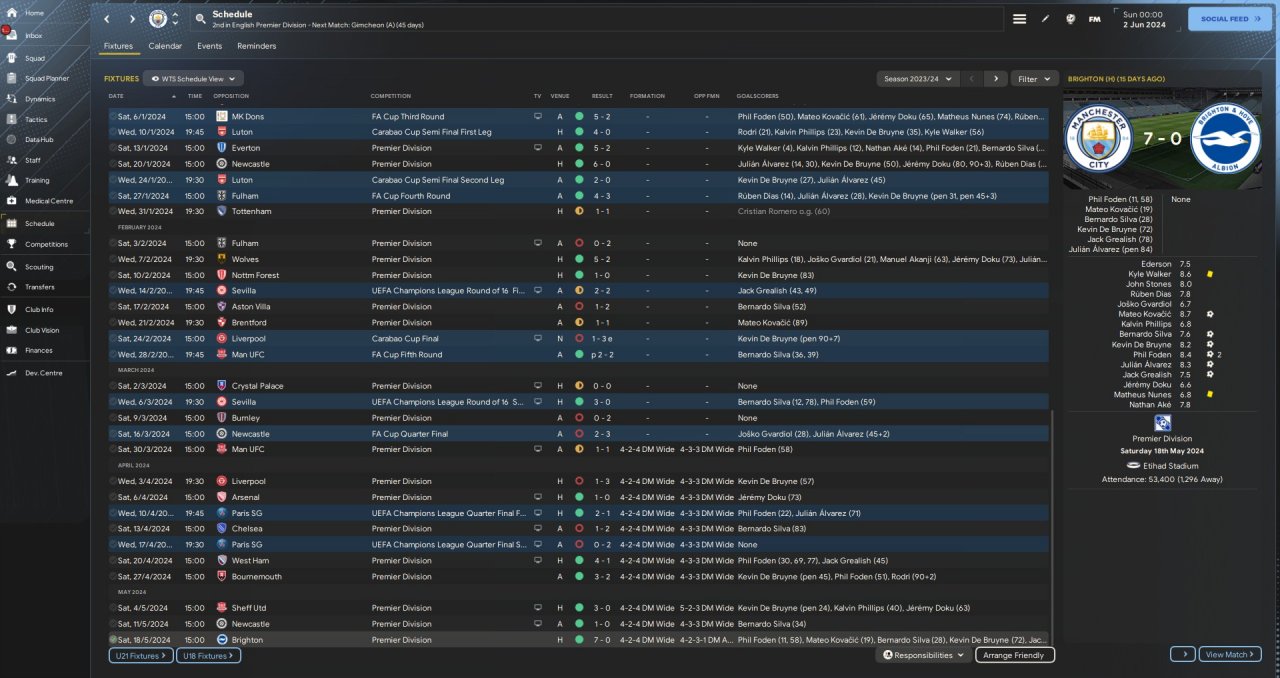Sort fixtures by the Date column header
The height and width of the screenshot is (678, 1280).
click(x=116, y=96)
